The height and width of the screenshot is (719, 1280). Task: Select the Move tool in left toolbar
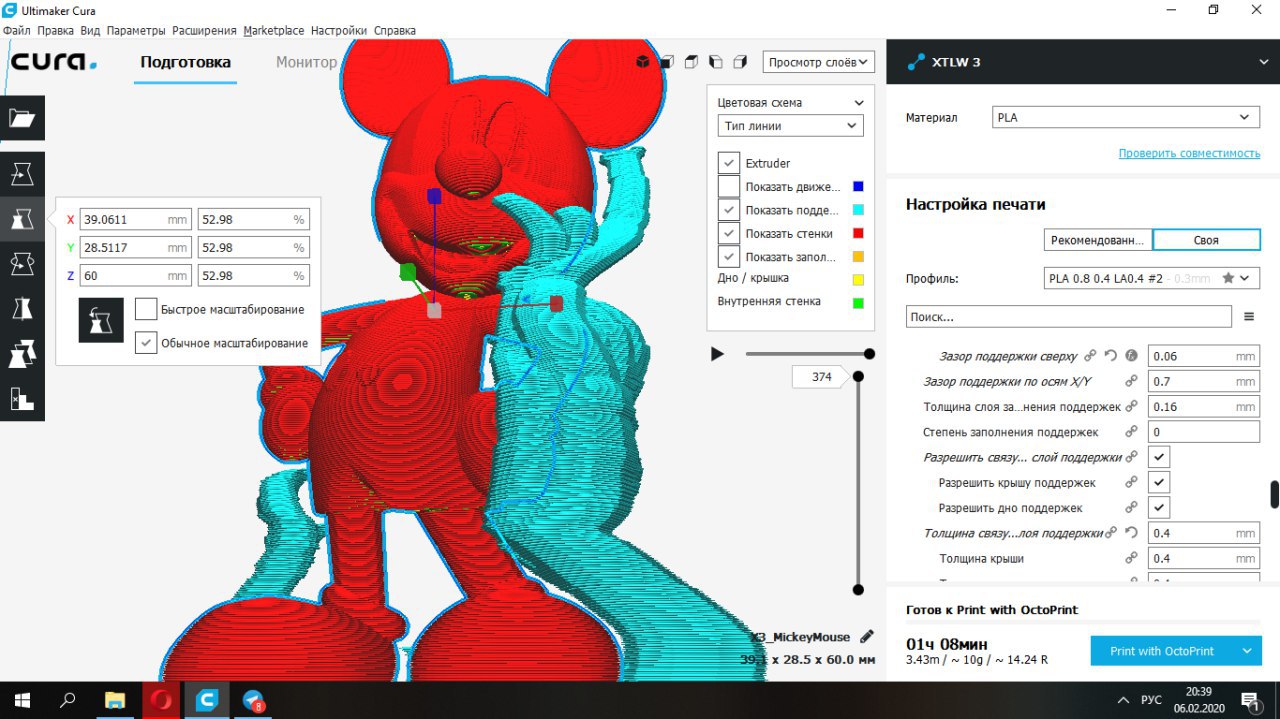pos(22,174)
